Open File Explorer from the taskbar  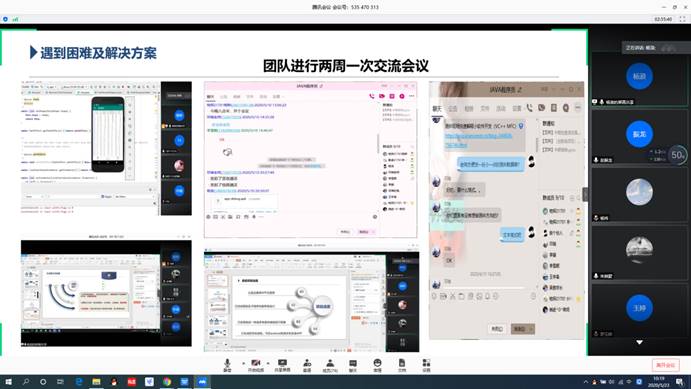click(x=97, y=382)
